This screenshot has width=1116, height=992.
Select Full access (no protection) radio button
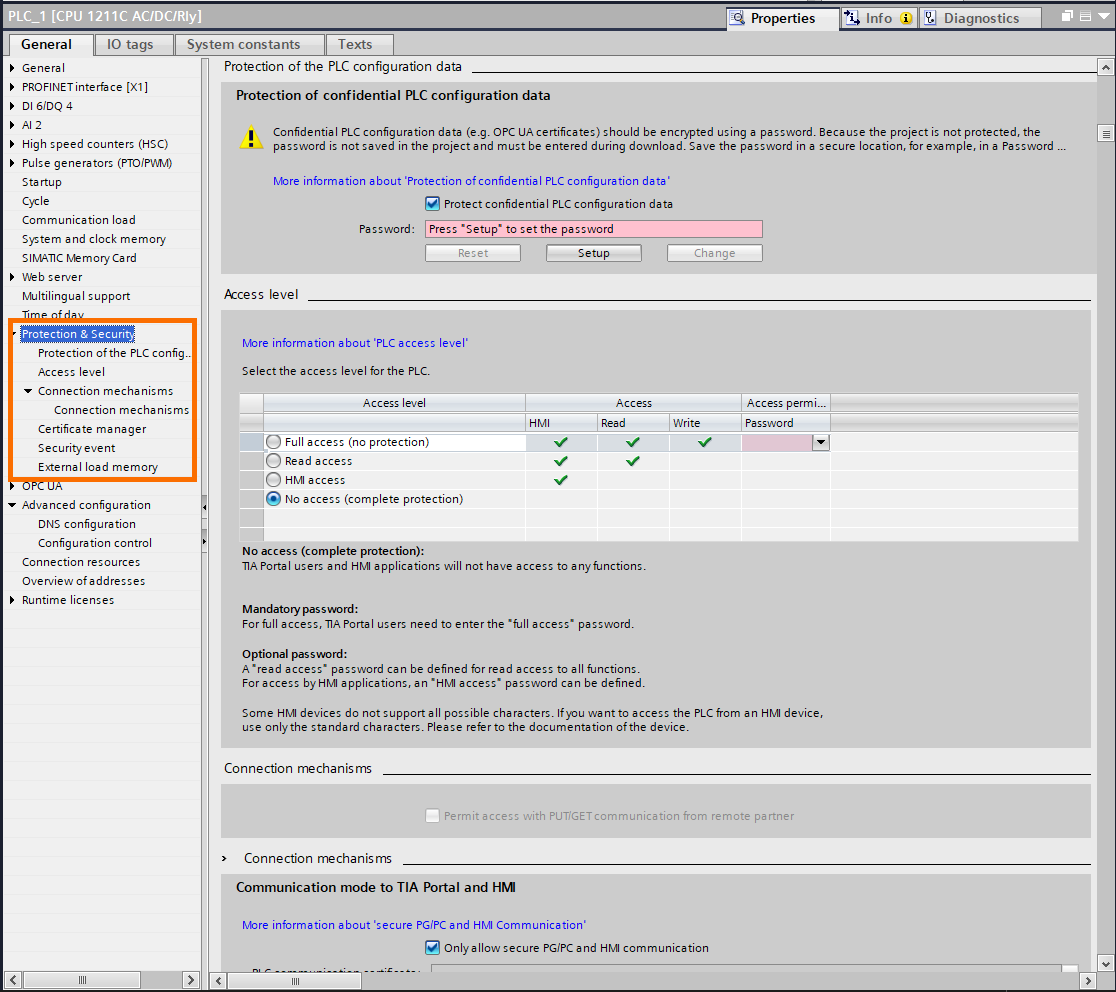pyautogui.click(x=273, y=442)
